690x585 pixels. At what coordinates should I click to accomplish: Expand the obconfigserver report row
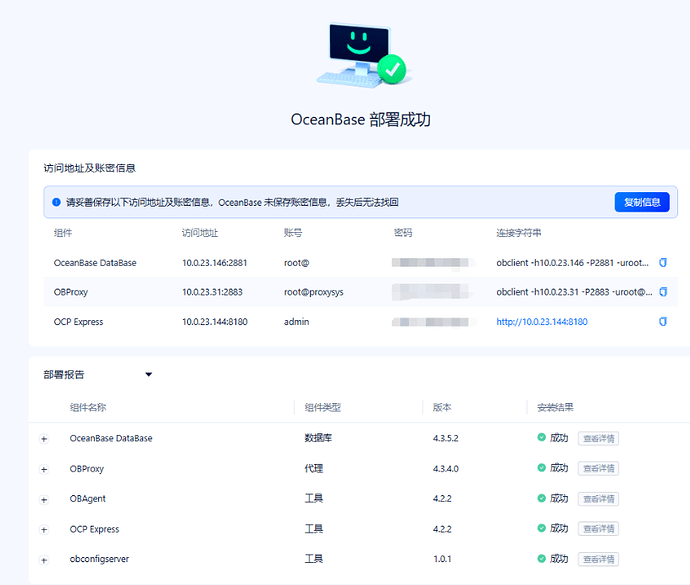(x=44, y=560)
